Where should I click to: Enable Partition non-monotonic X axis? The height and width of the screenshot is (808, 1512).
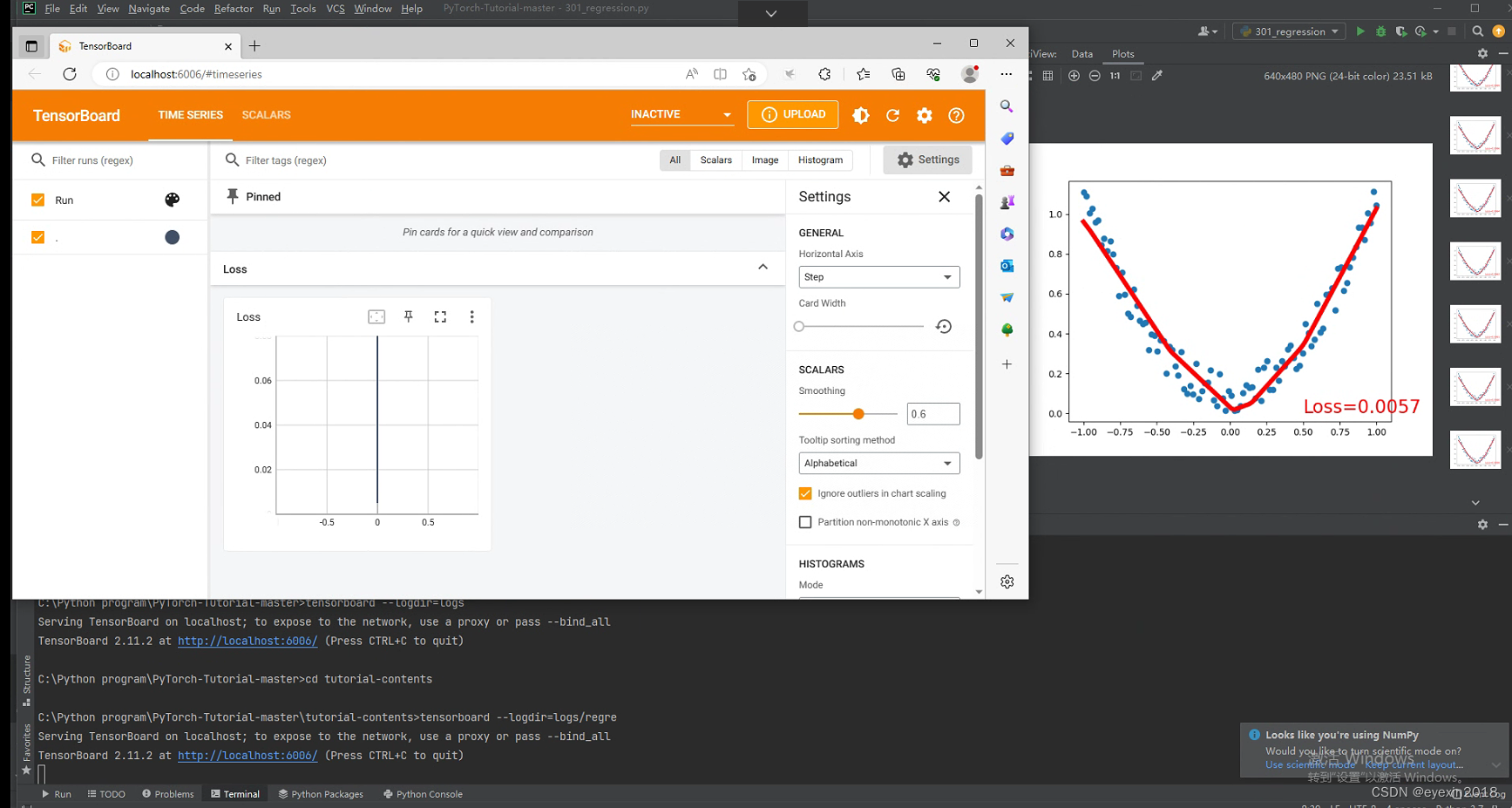[805, 522]
